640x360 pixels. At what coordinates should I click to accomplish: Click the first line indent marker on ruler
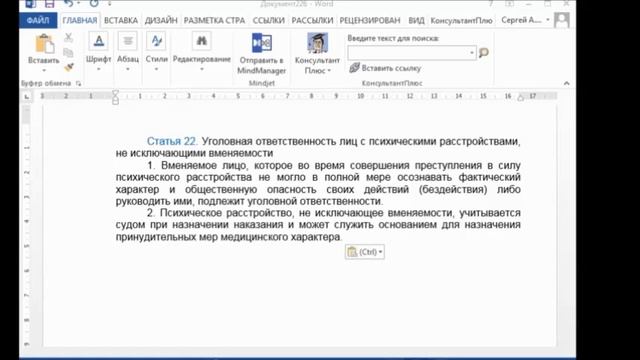pyautogui.click(x=116, y=93)
